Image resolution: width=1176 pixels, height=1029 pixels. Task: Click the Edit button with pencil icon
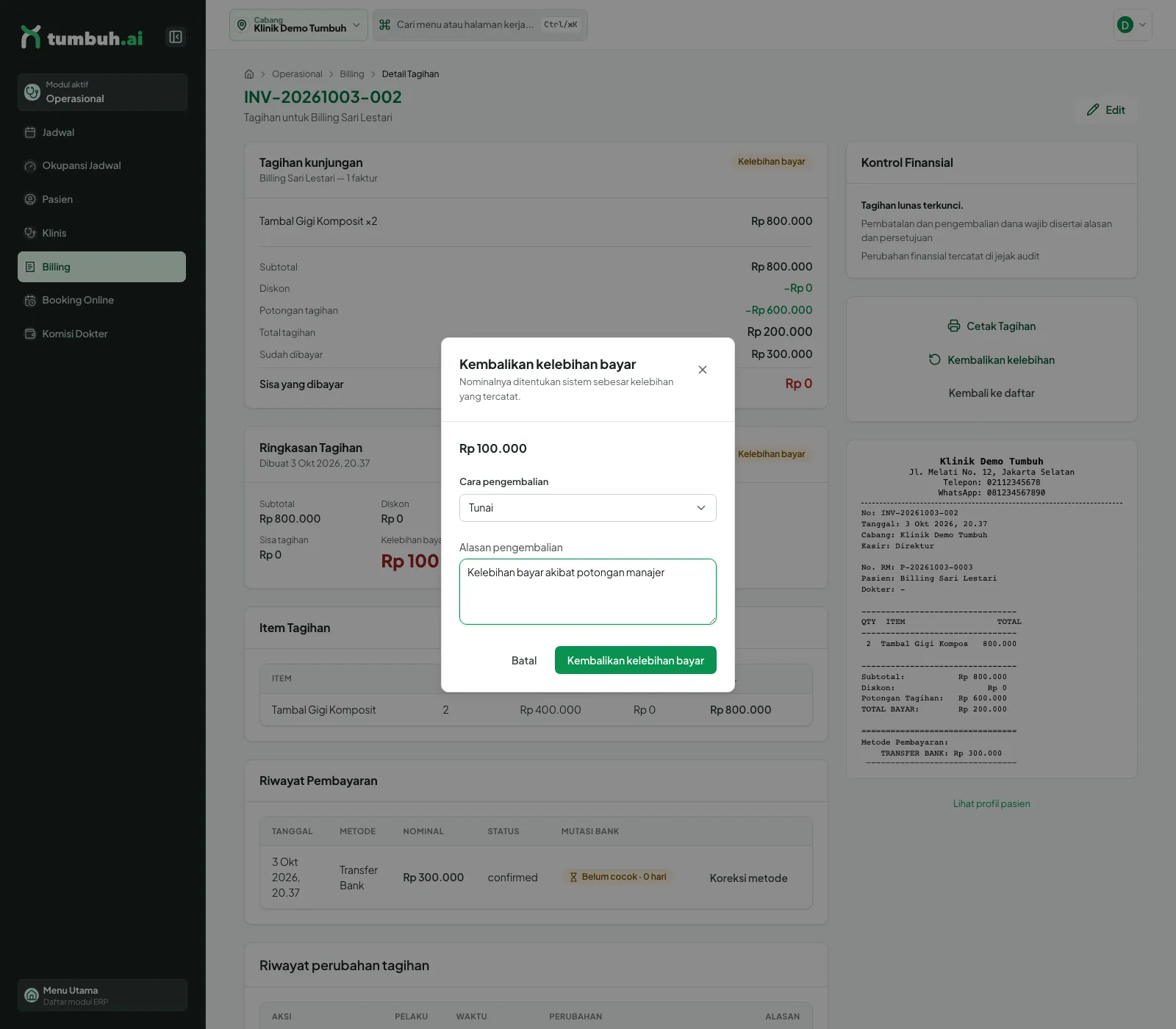click(1106, 110)
